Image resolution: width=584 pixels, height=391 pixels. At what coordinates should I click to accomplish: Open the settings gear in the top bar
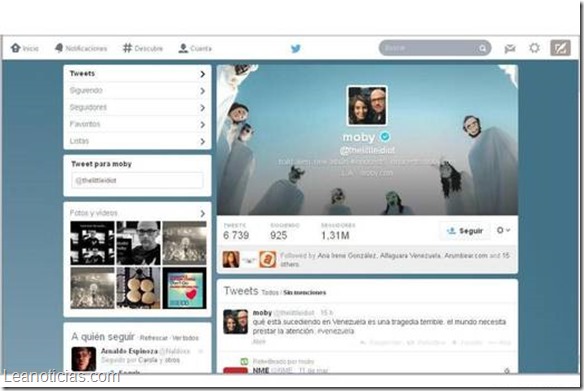pos(534,48)
